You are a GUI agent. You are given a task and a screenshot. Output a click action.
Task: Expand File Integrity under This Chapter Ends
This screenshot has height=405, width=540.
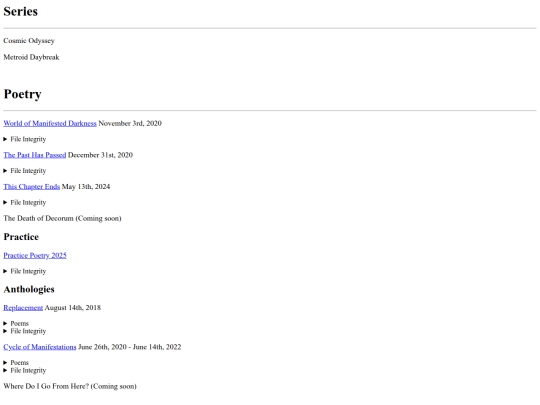(x=25, y=202)
